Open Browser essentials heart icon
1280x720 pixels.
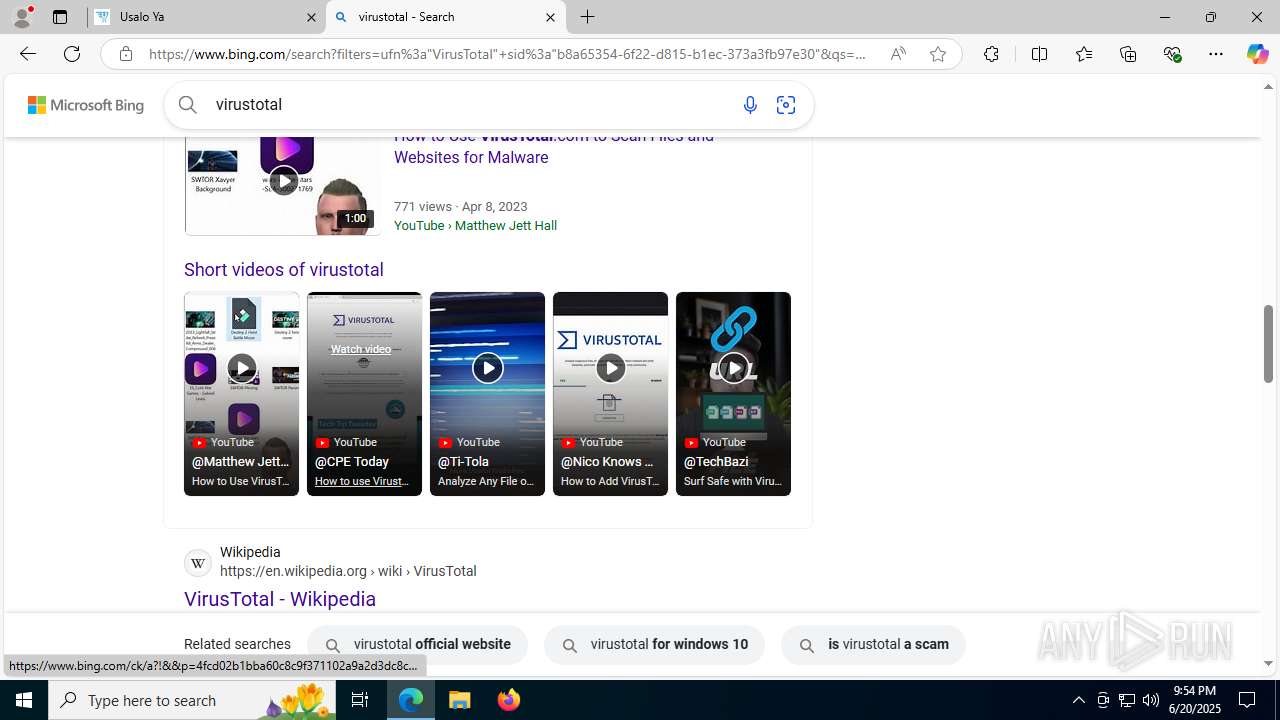coord(1173,54)
